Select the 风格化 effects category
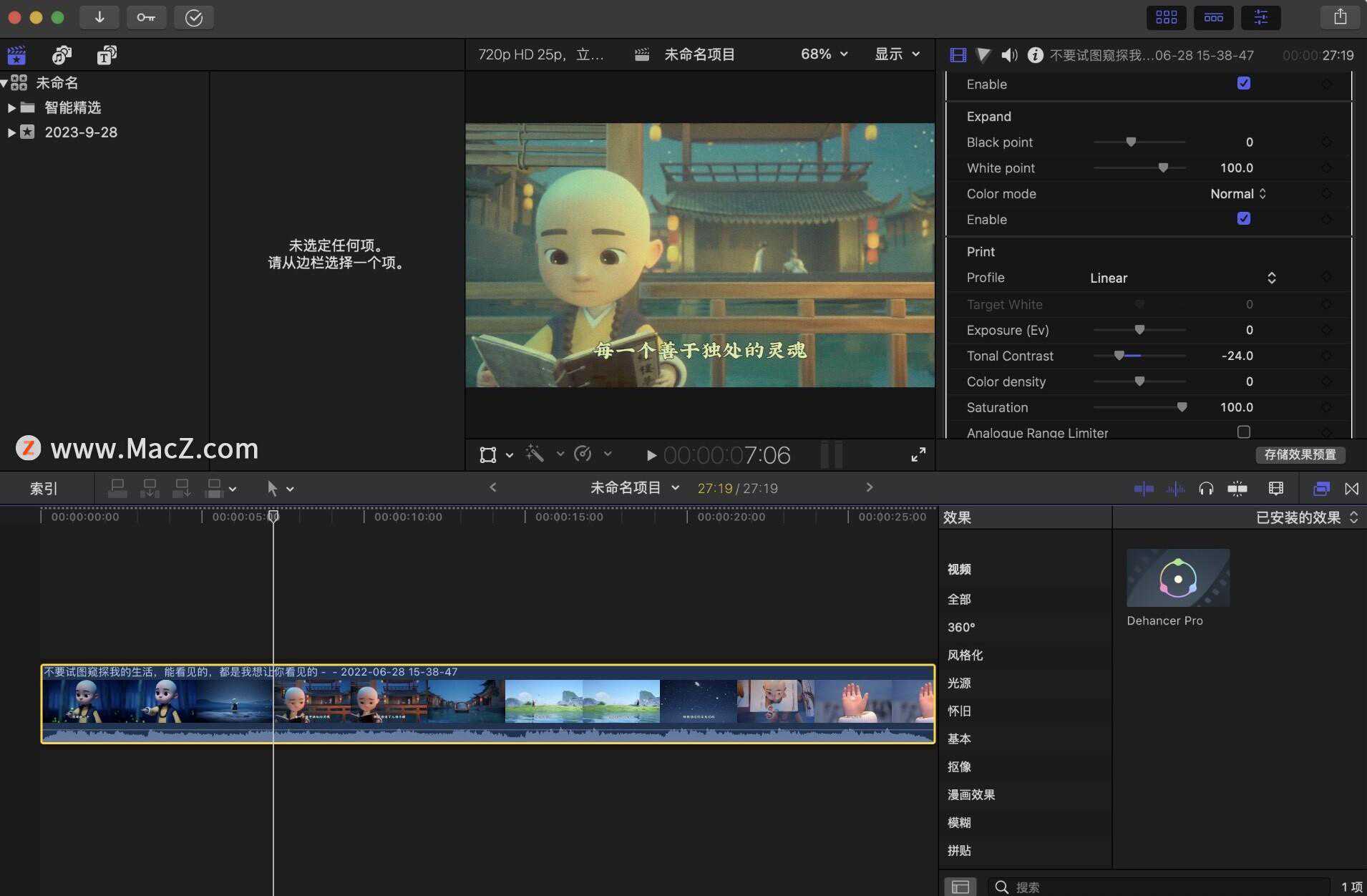Viewport: 1367px width, 896px height. coord(965,655)
